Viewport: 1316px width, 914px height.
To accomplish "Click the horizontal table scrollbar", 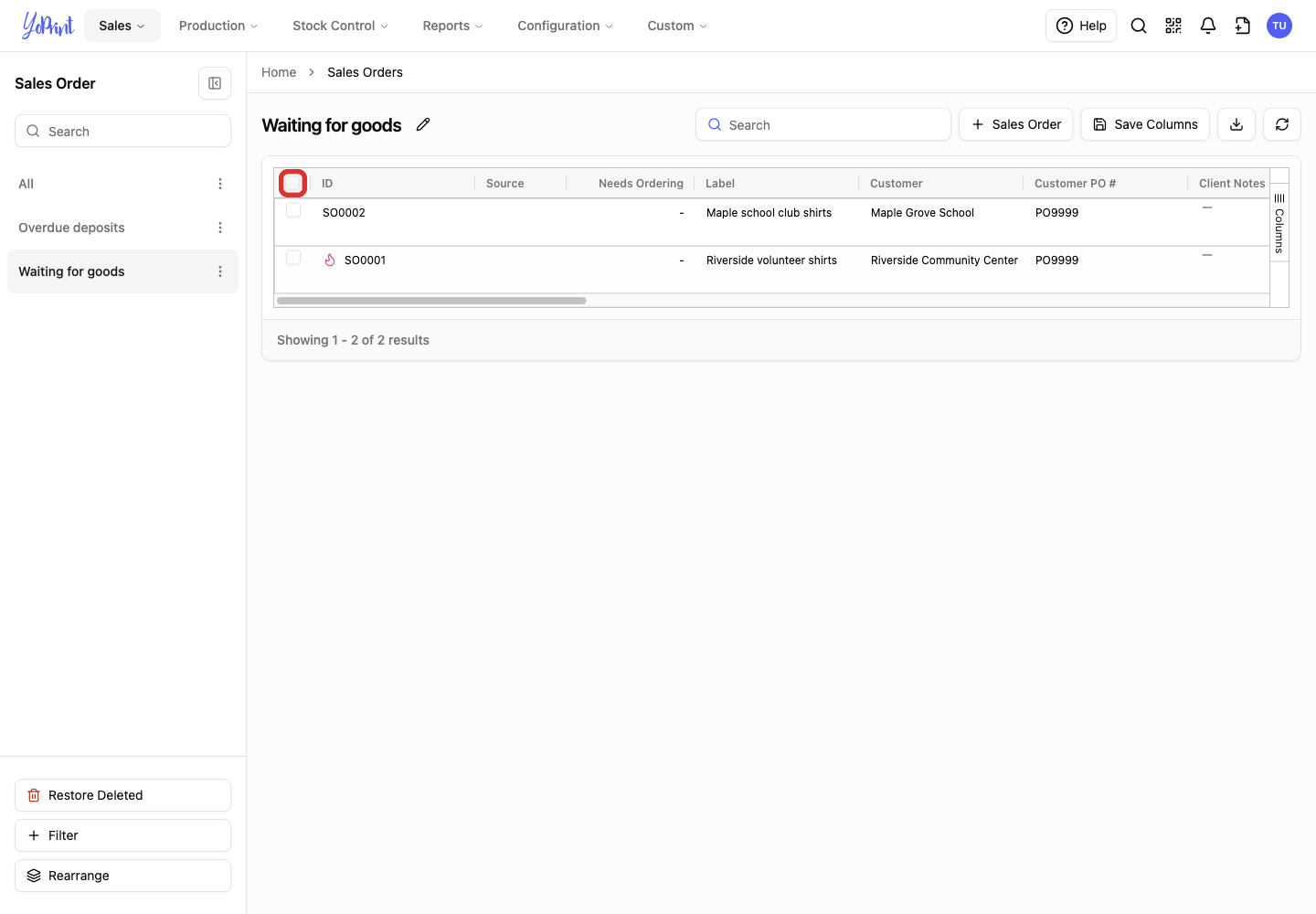I will click(x=431, y=301).
